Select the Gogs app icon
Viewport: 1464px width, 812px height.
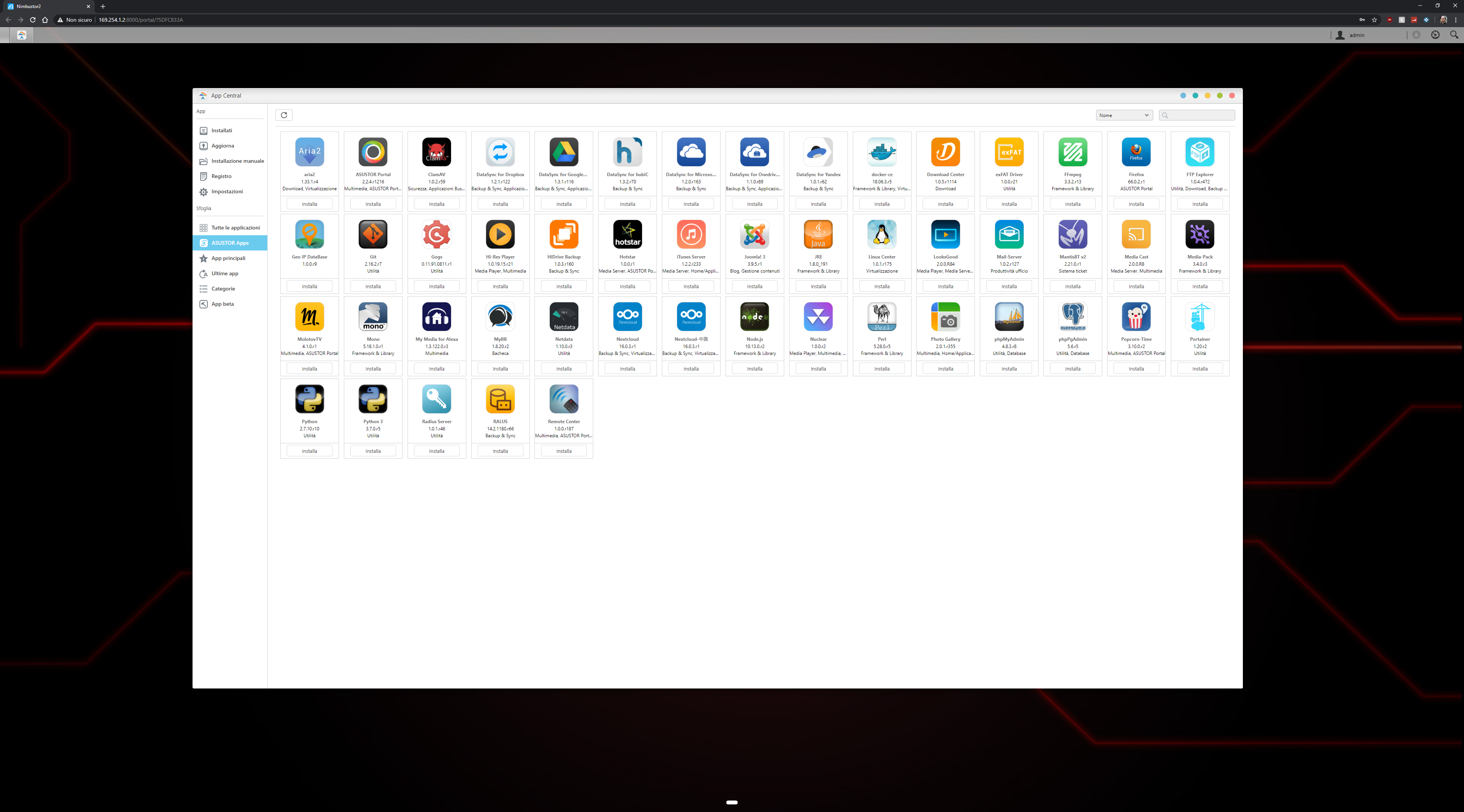click(x=437, y=234)
